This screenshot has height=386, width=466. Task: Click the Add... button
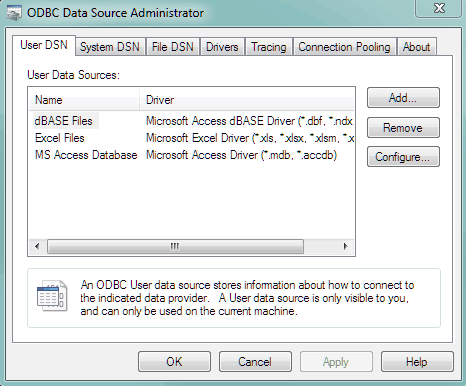tap(403, 98)
